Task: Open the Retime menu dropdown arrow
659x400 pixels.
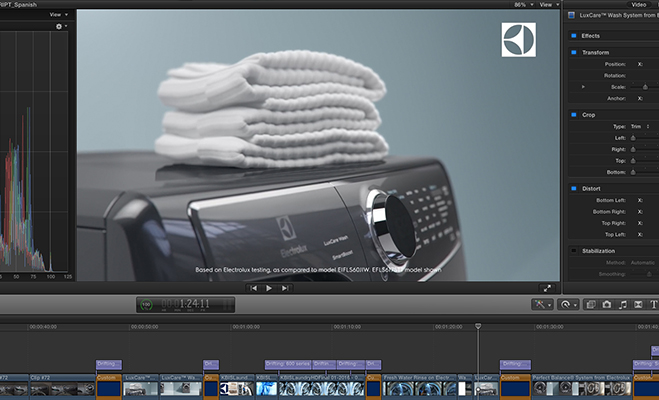Action: point(575,305)
